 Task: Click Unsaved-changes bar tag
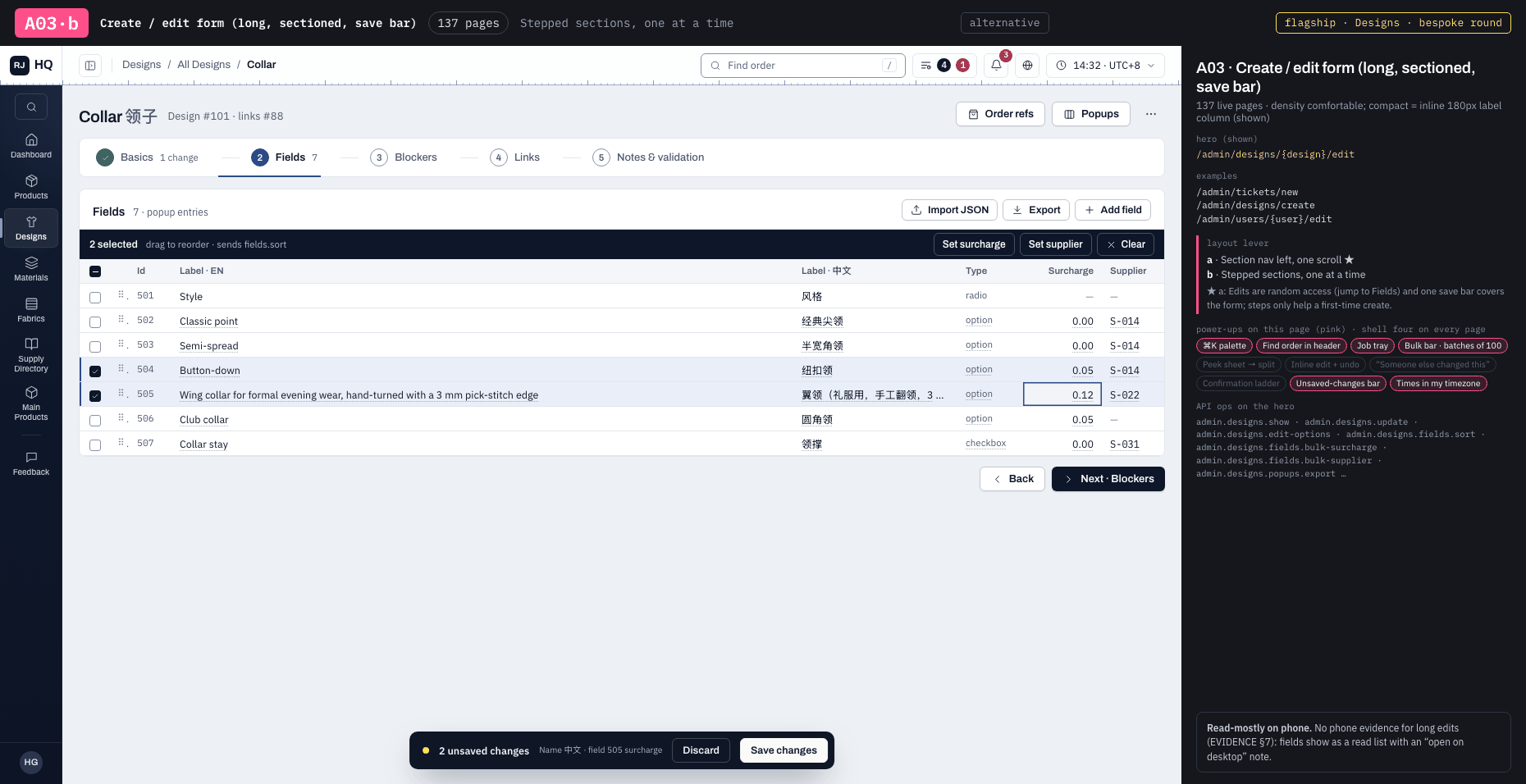click(x=1337, y=384)
